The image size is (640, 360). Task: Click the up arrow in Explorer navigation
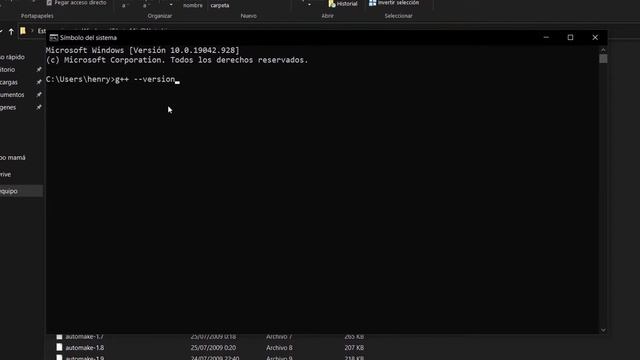click(11, 31)
